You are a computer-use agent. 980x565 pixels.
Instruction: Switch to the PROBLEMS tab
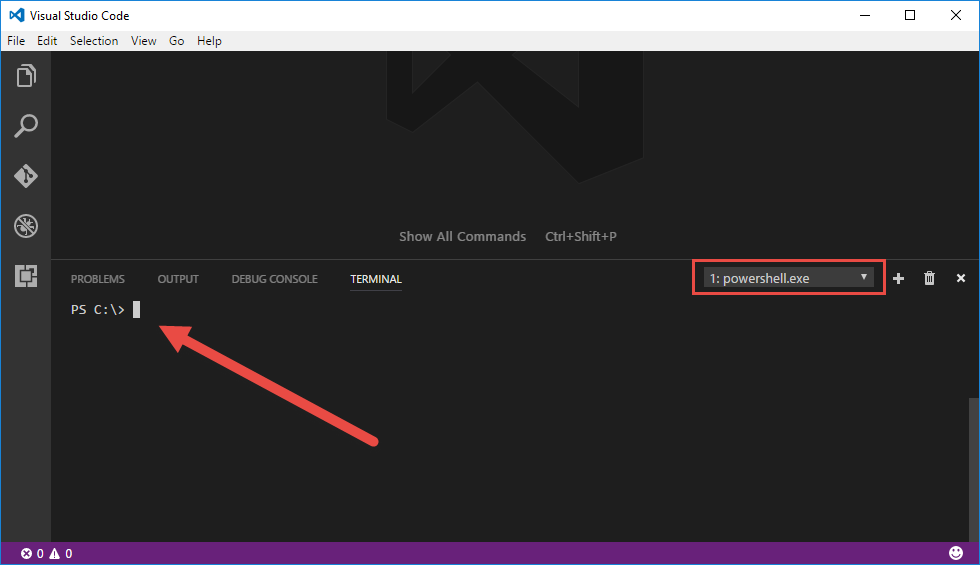click(98, 279)
